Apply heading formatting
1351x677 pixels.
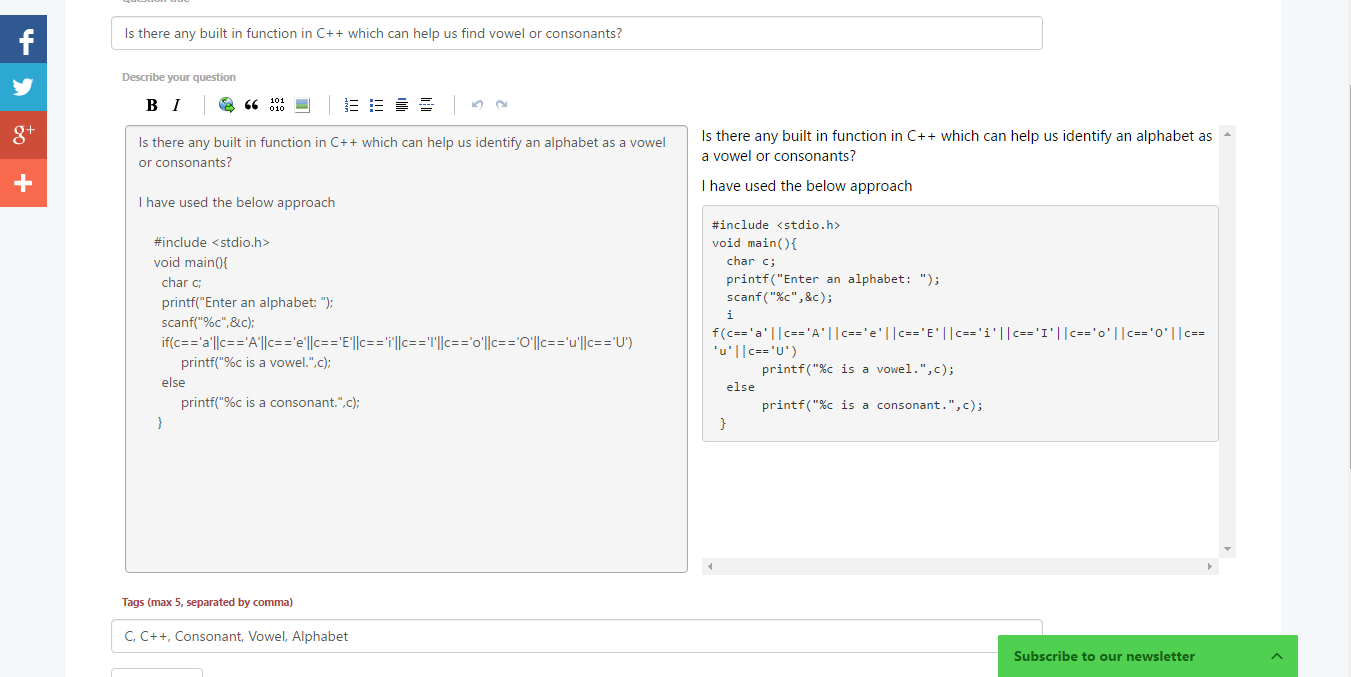(402, 105)
